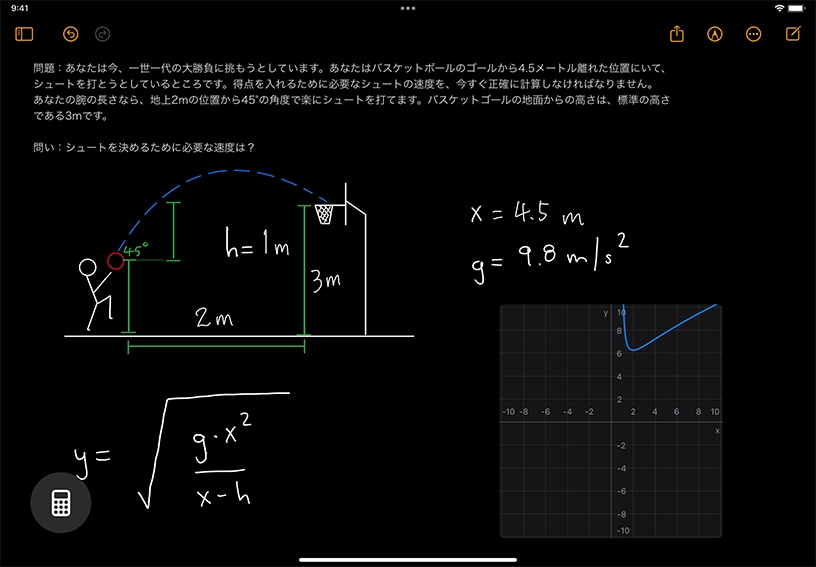This screenshot has height=567, width=816.
Task: Open the floating calculator button
Action: coord(61,505)
